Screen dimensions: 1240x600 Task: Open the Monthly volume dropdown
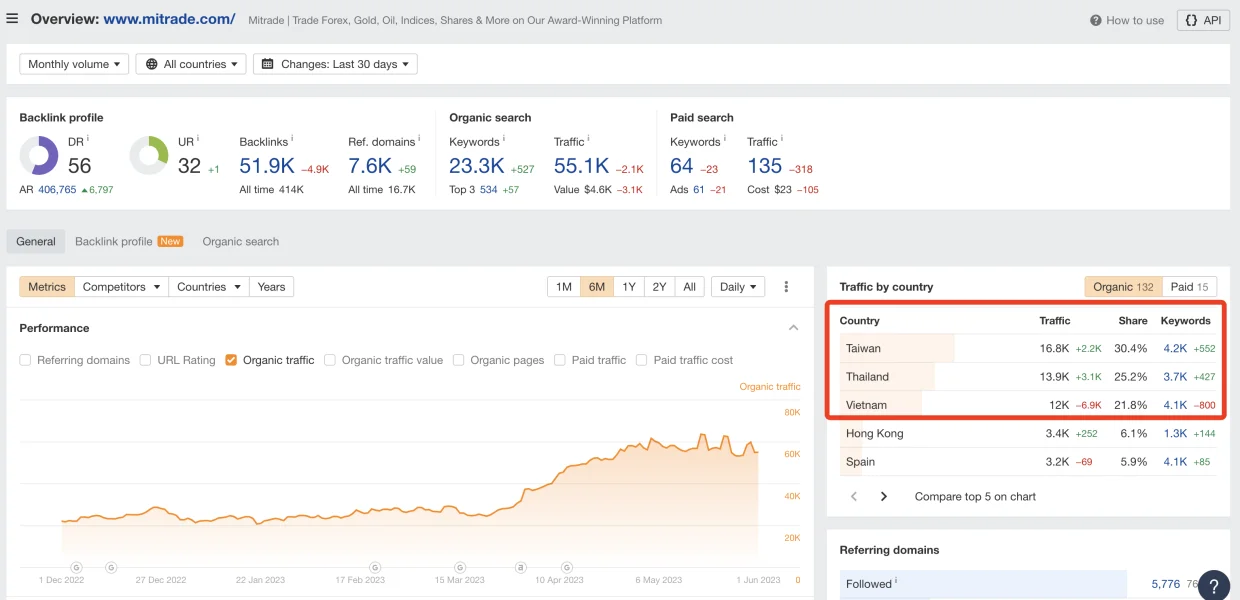74,64
